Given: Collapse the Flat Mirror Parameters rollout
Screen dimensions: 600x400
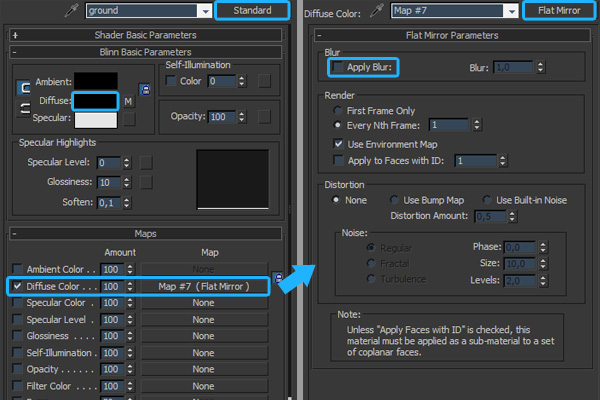Looking at the screenshot, I should point(452,35).
